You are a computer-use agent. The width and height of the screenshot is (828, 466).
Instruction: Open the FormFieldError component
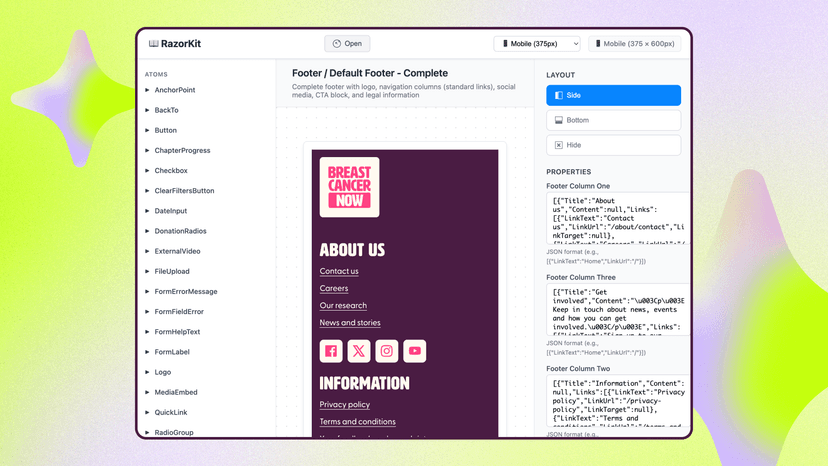(179, 312)
